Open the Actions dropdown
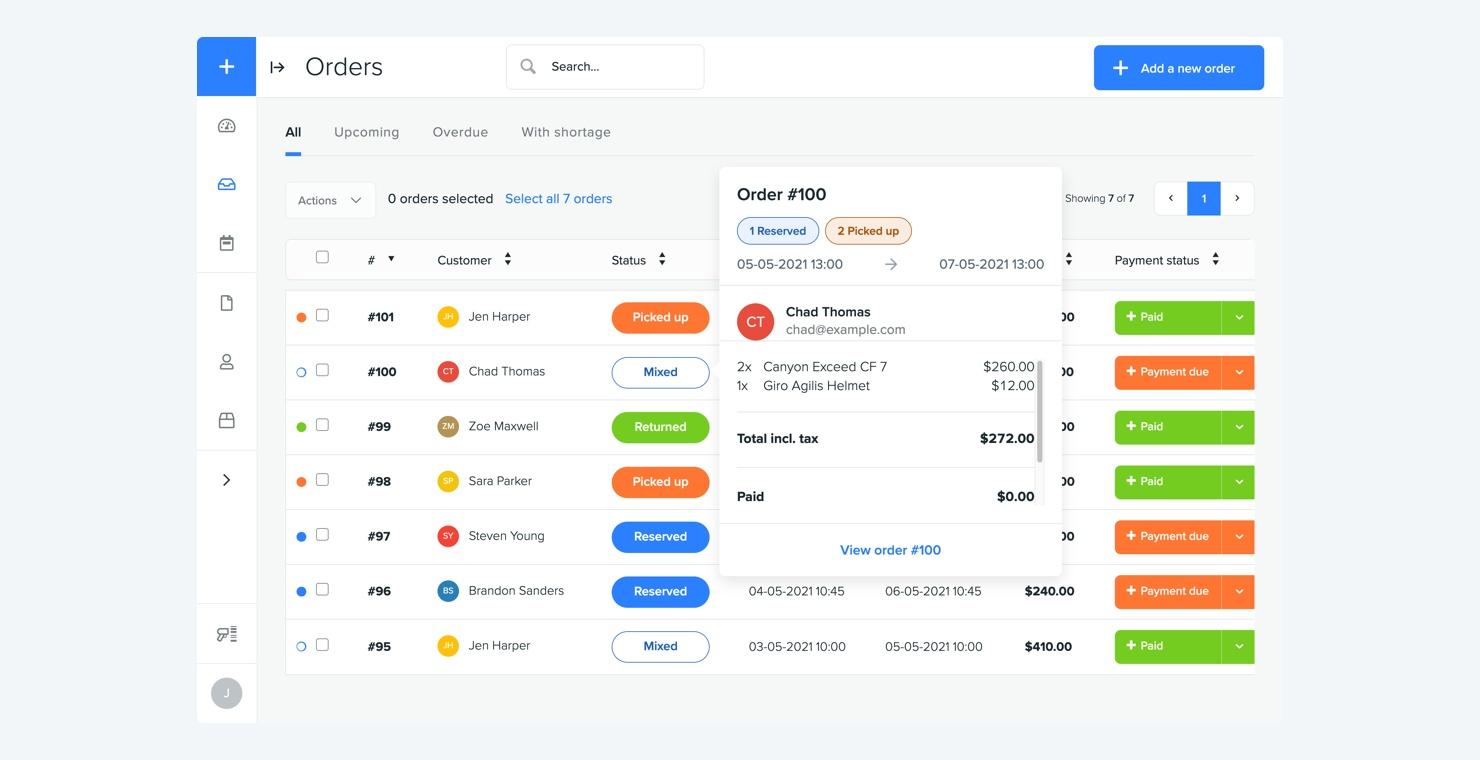 point(329,200)
